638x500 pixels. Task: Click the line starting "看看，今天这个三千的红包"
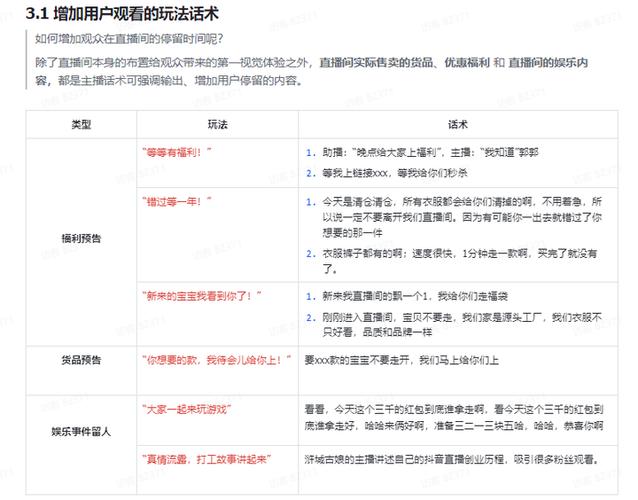coord(454,417)
